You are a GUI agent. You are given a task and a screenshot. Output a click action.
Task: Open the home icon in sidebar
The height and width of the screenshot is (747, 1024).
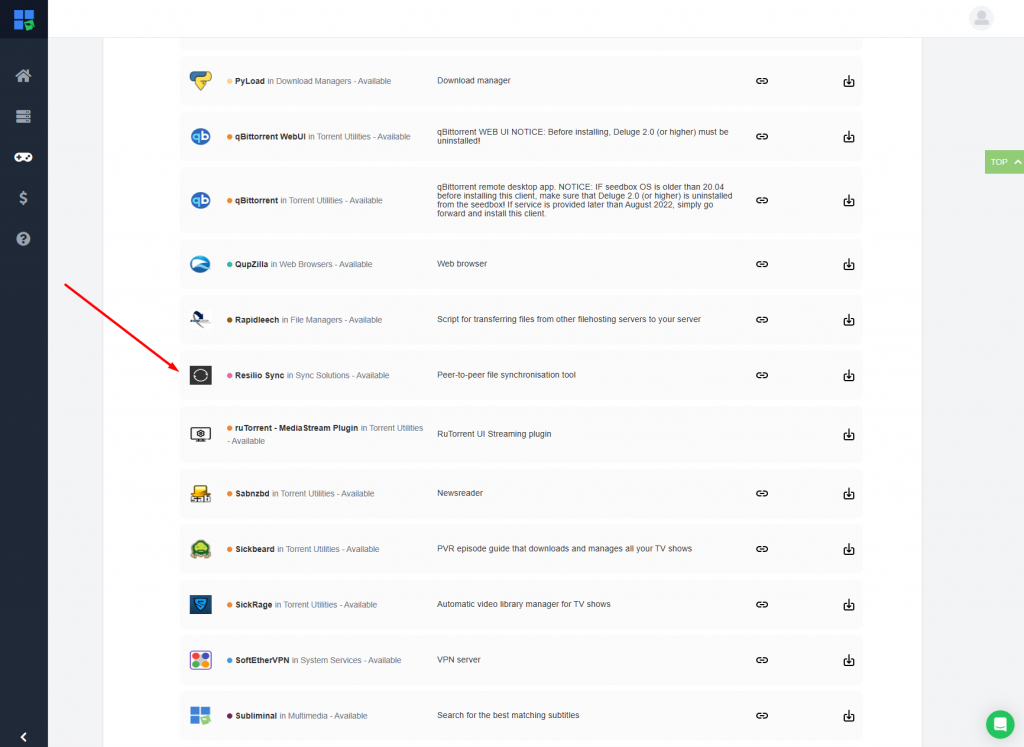point(24,76)
